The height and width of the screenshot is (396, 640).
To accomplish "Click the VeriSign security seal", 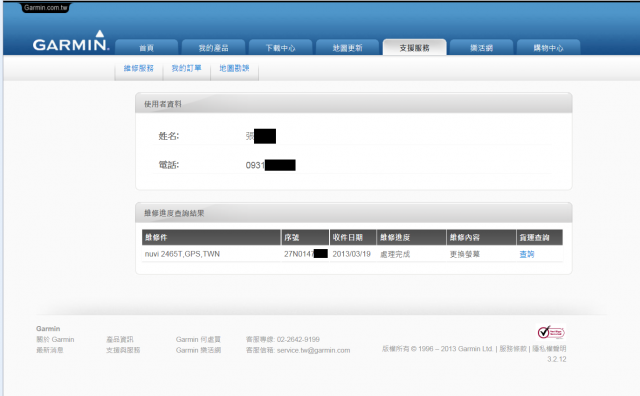I will pos(551,332).
